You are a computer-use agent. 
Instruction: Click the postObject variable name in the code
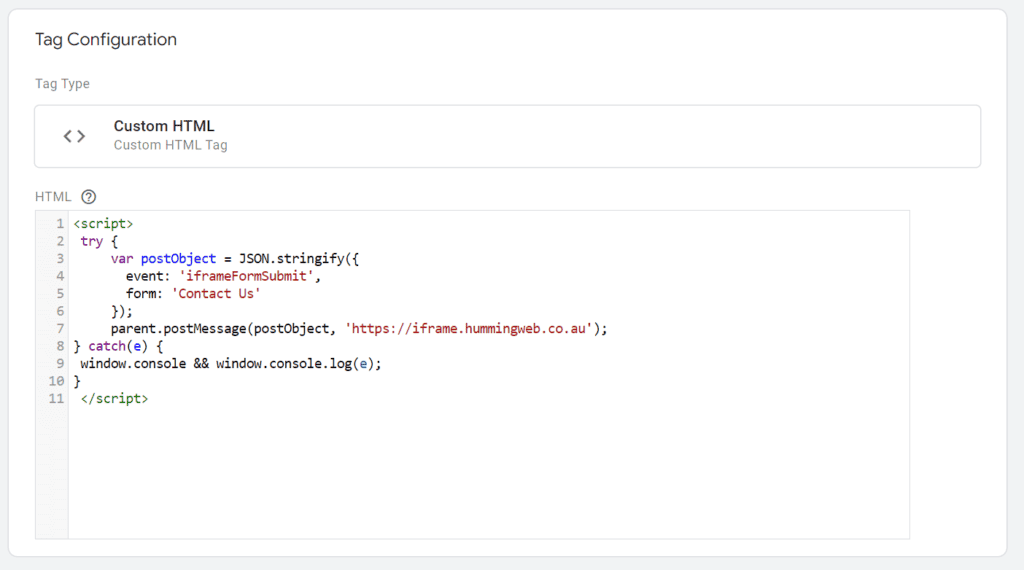[178, 258]
